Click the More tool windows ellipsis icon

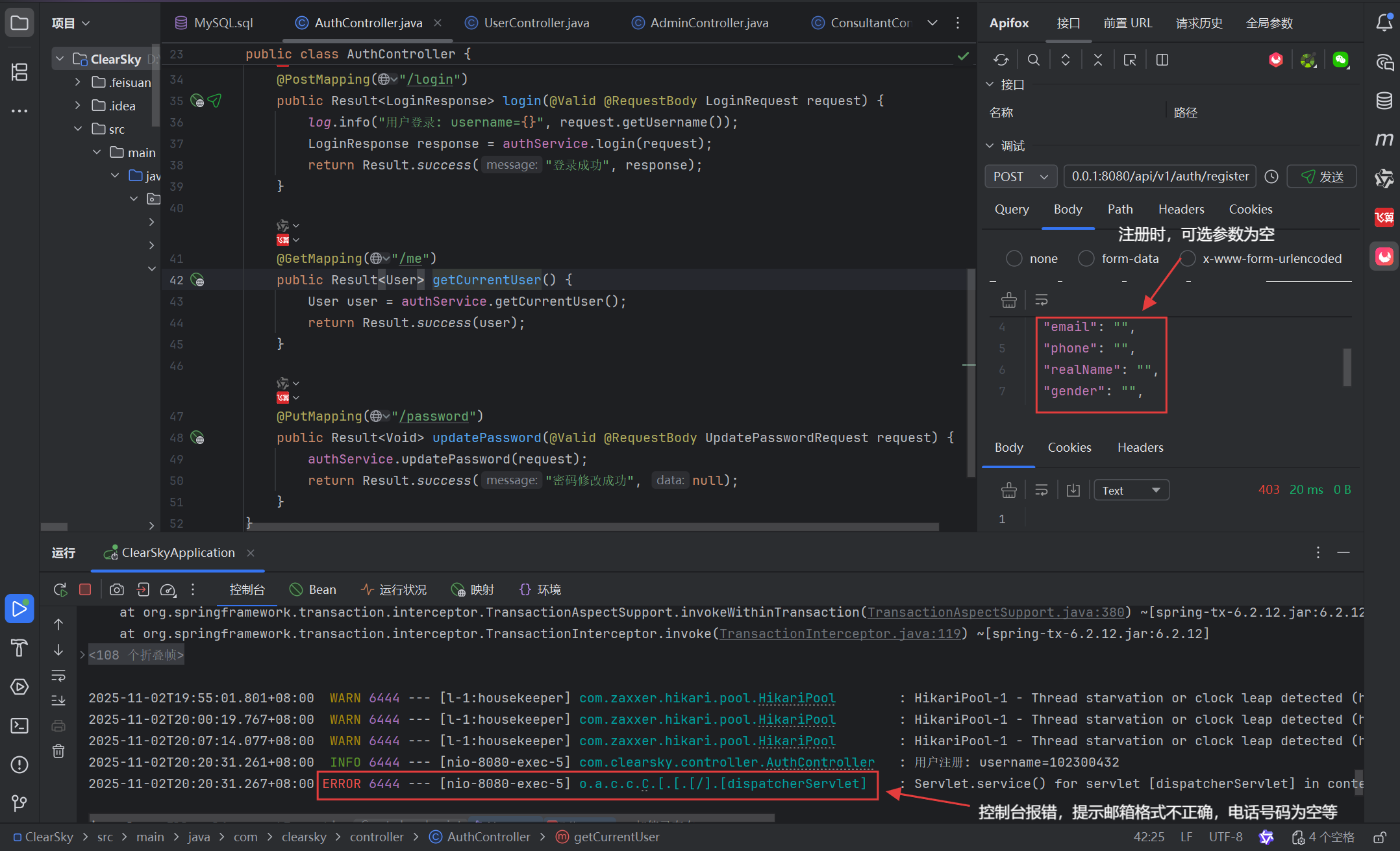pyautogui.click(x=19, y=111)
